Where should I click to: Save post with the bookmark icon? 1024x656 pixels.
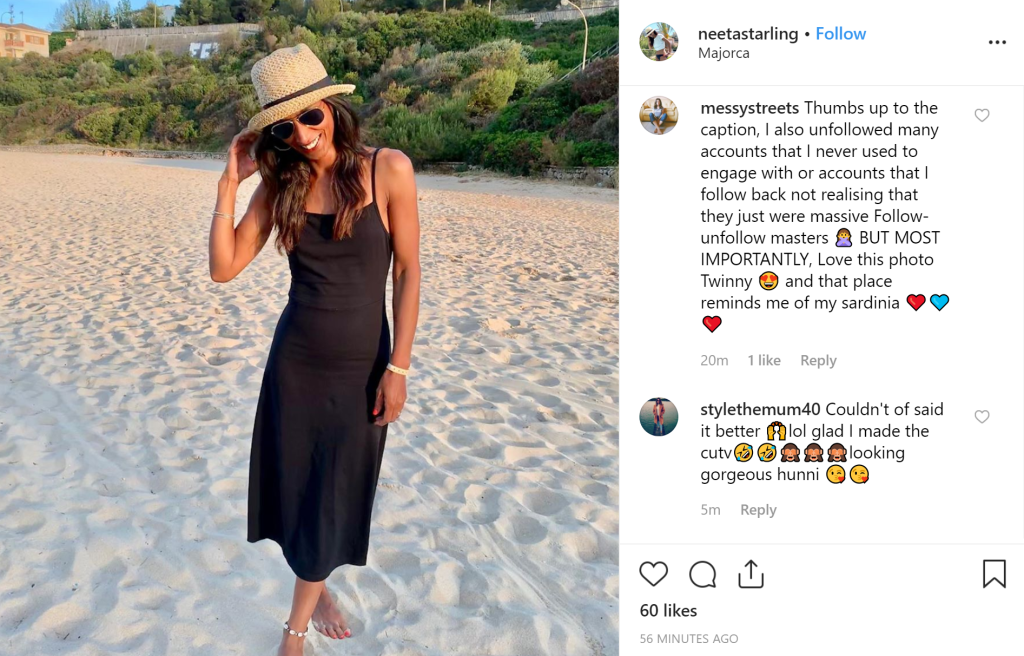point(993,574)
